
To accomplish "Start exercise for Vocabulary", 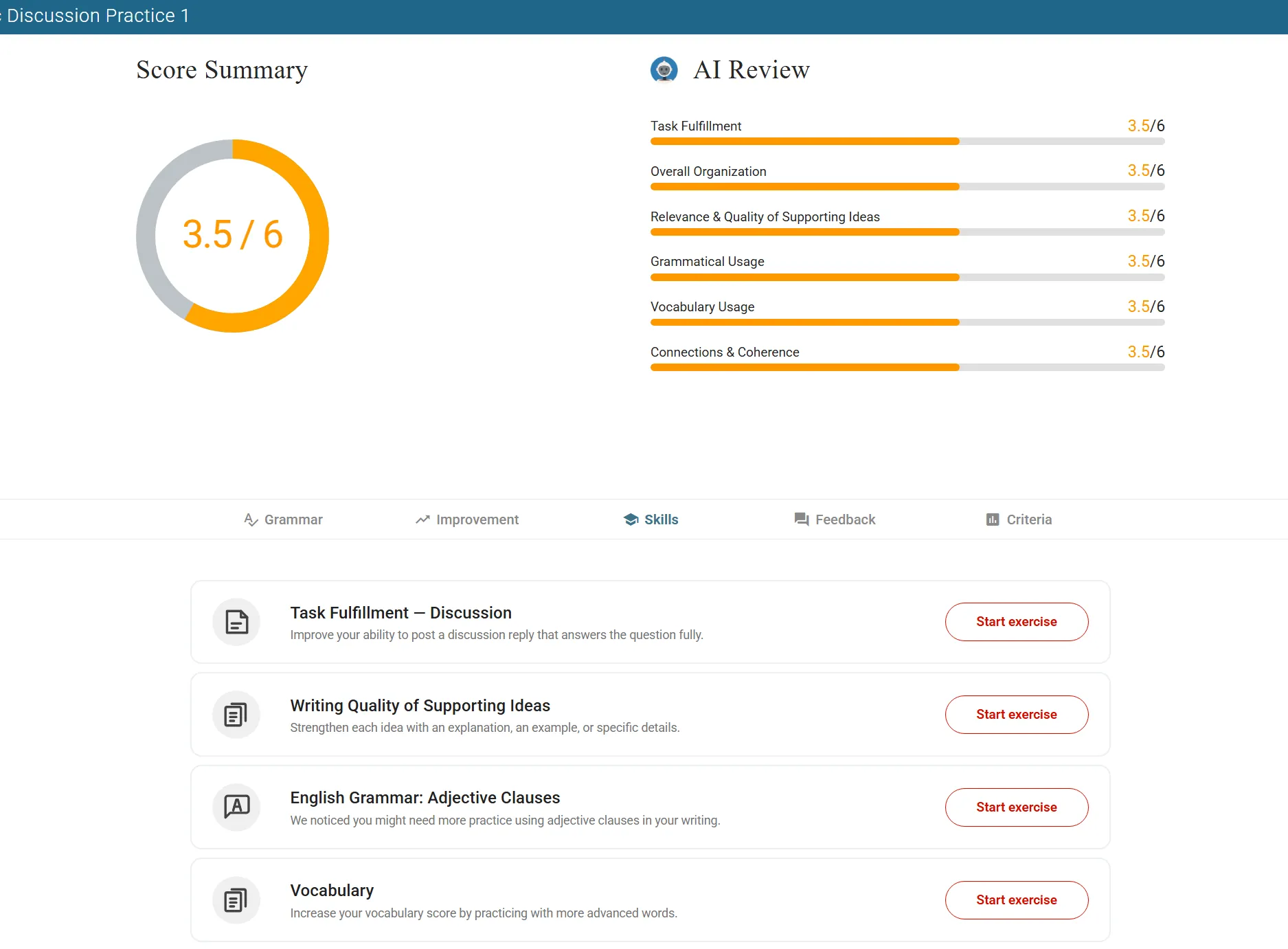I will tap(1017, 900).
